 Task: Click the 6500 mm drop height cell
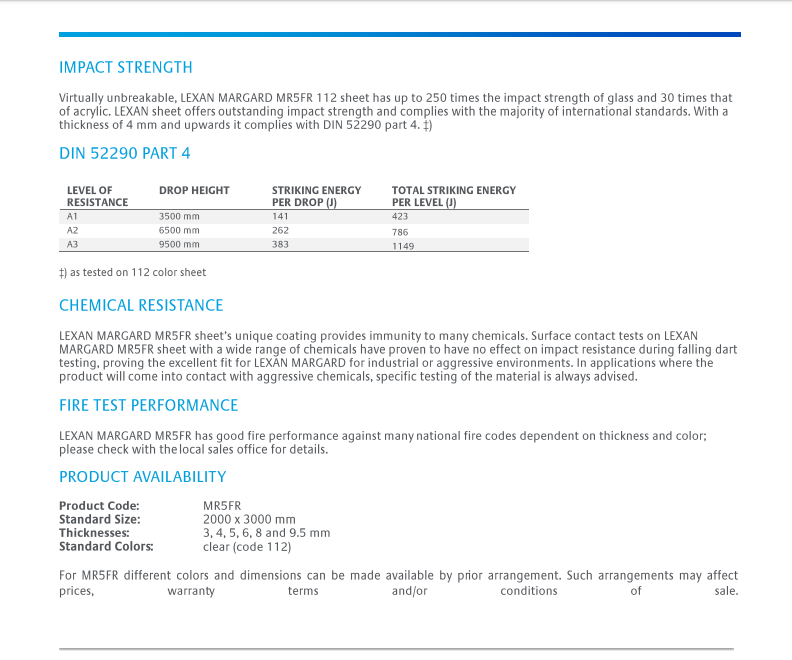click(179, 230)
